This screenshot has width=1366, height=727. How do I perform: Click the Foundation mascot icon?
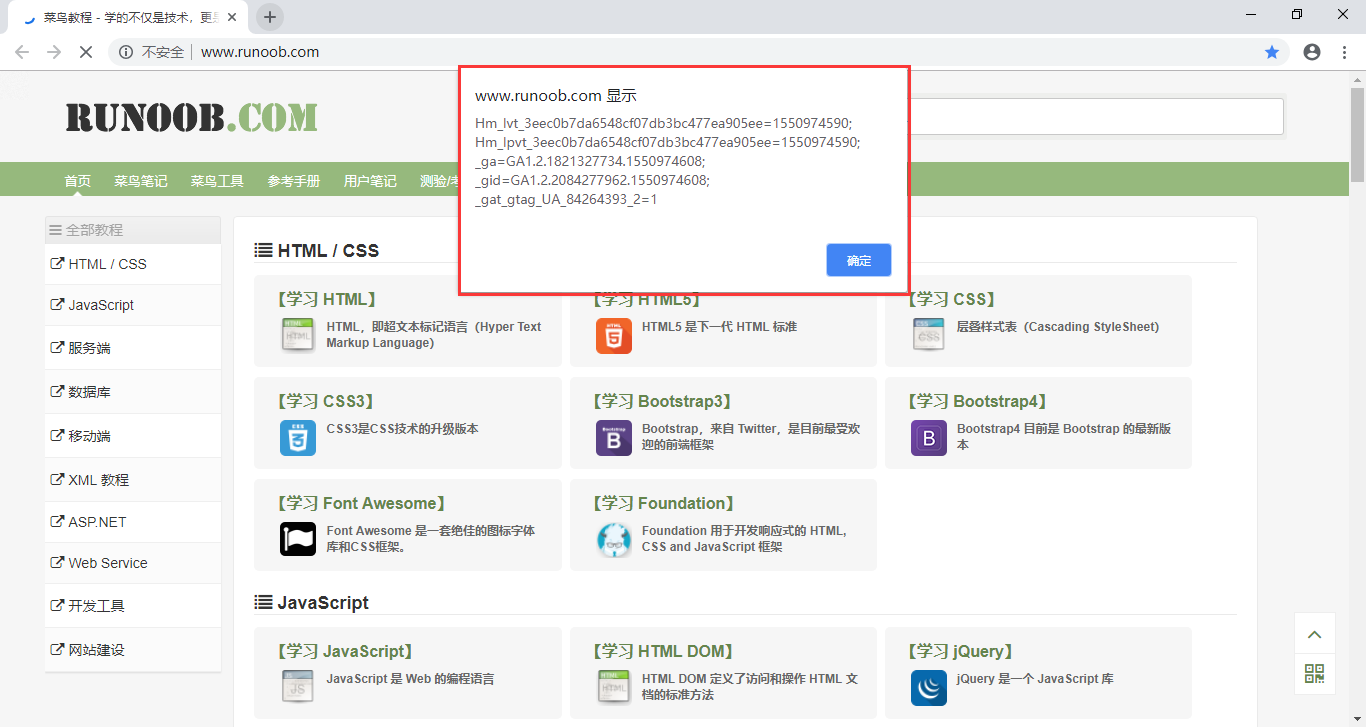pos(613,540)
